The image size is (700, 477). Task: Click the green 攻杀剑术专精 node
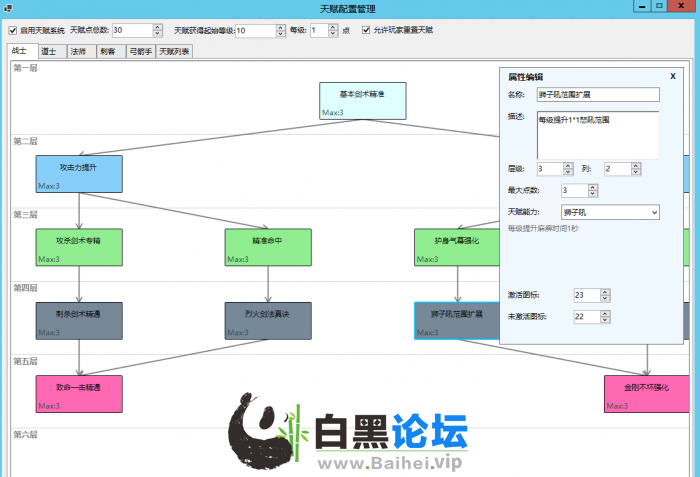(78, 247)
